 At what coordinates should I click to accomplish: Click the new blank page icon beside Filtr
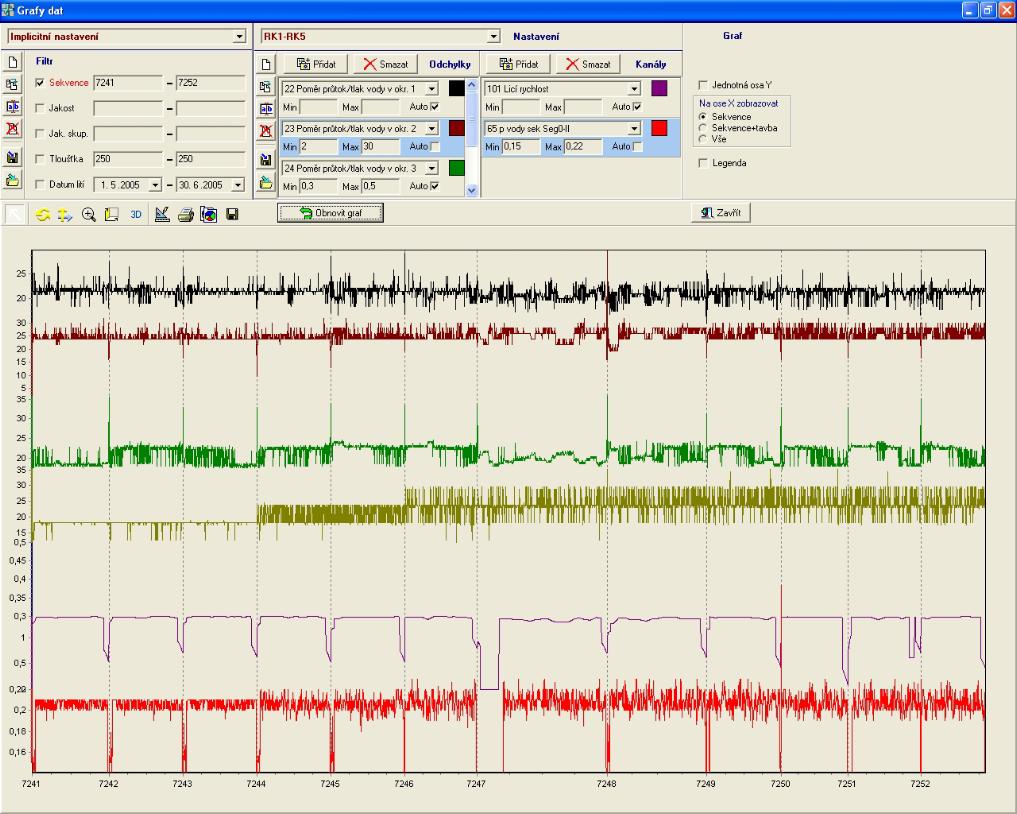click(12, 62)
